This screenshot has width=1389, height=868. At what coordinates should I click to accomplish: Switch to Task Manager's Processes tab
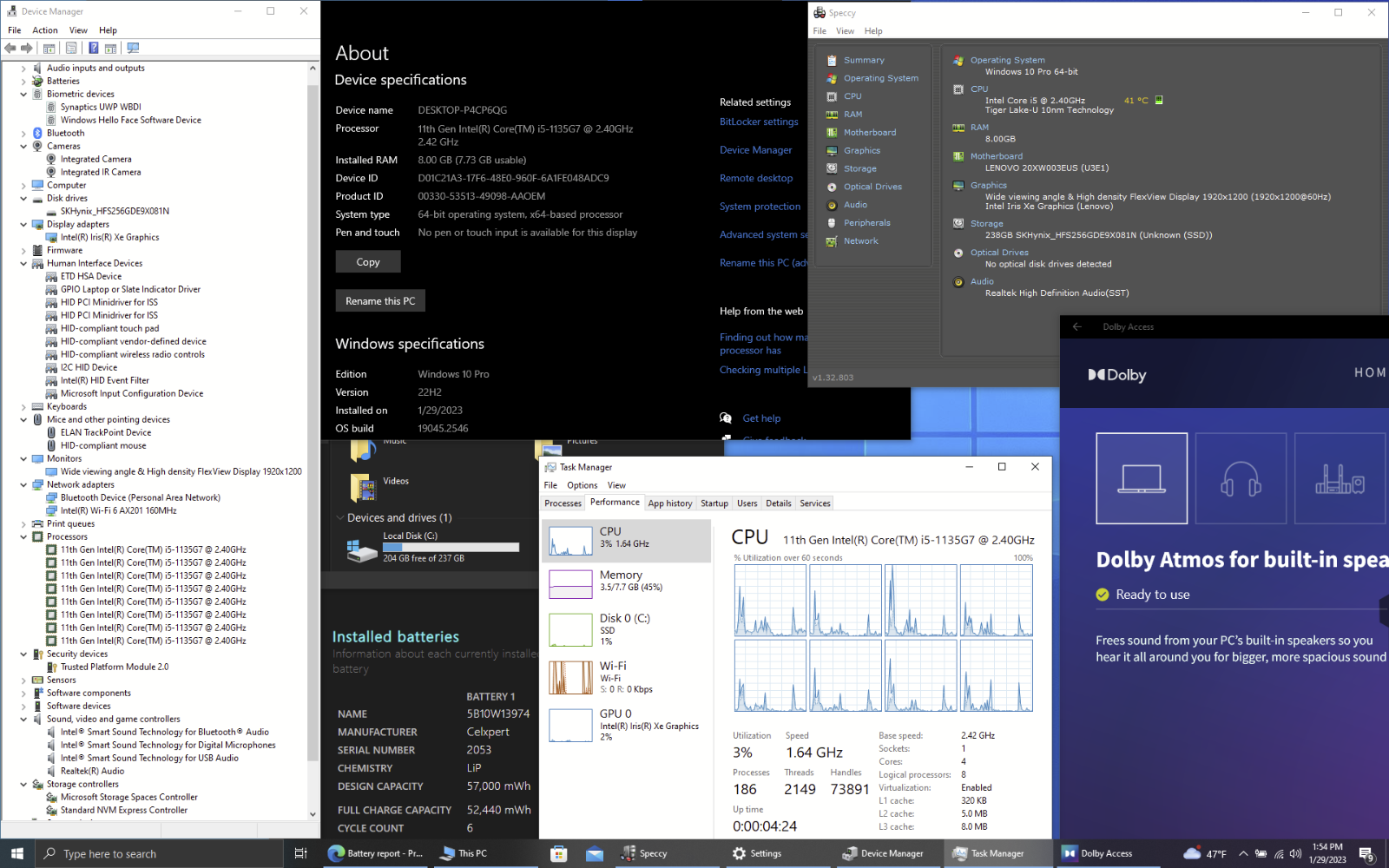point(563,503)
